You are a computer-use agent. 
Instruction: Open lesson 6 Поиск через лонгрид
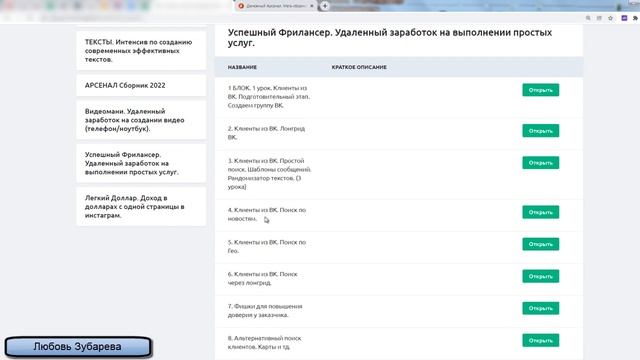pyautogui.click(x=540, y=276)
